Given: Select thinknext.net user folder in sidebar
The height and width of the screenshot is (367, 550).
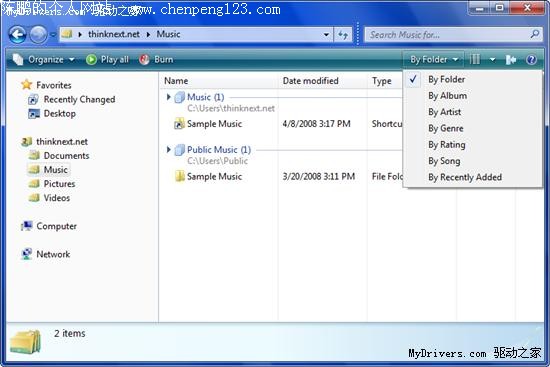Looking at the screenshot, I should (54, 142).
